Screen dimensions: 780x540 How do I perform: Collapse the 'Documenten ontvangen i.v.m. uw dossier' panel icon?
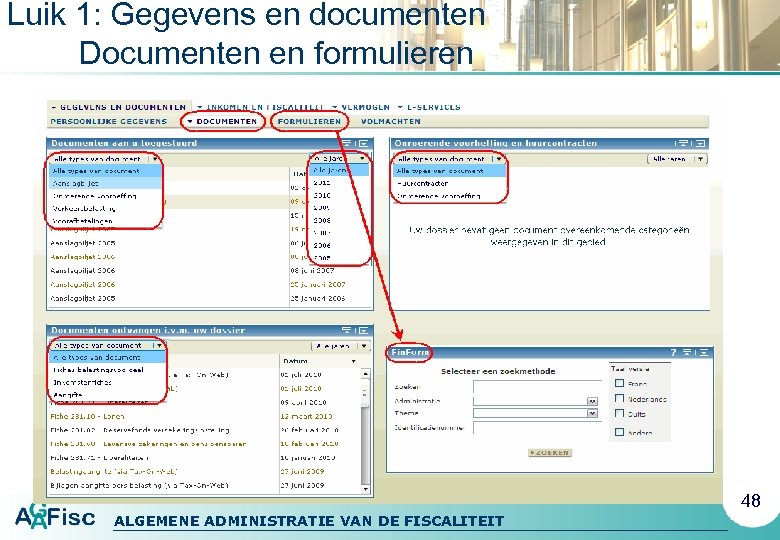coord(346,330)
